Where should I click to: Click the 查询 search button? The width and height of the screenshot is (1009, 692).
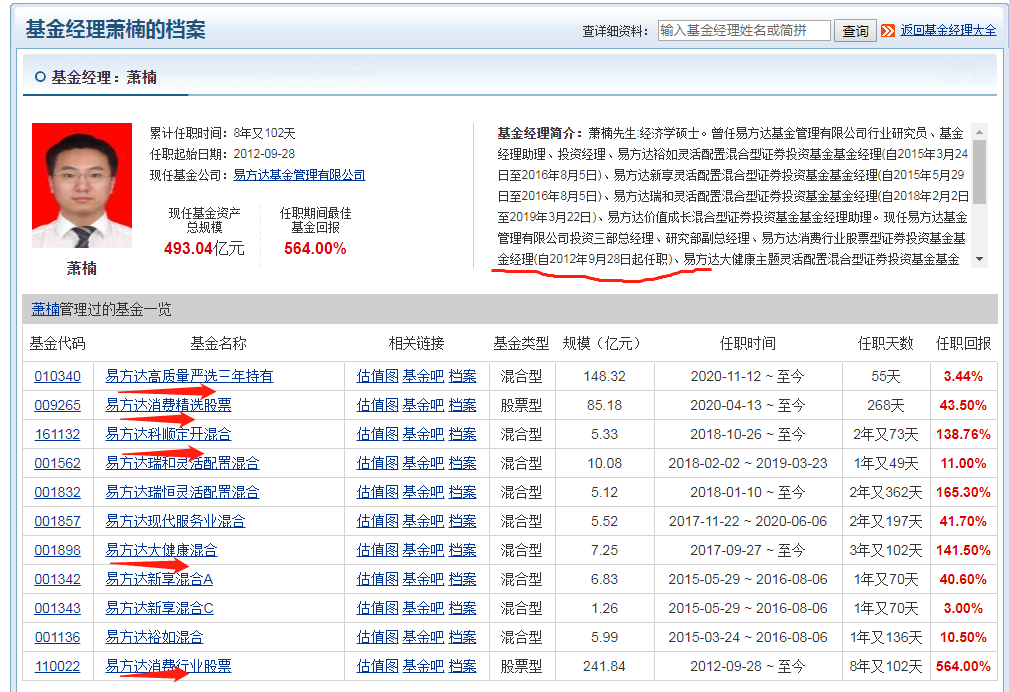point(855,30)
